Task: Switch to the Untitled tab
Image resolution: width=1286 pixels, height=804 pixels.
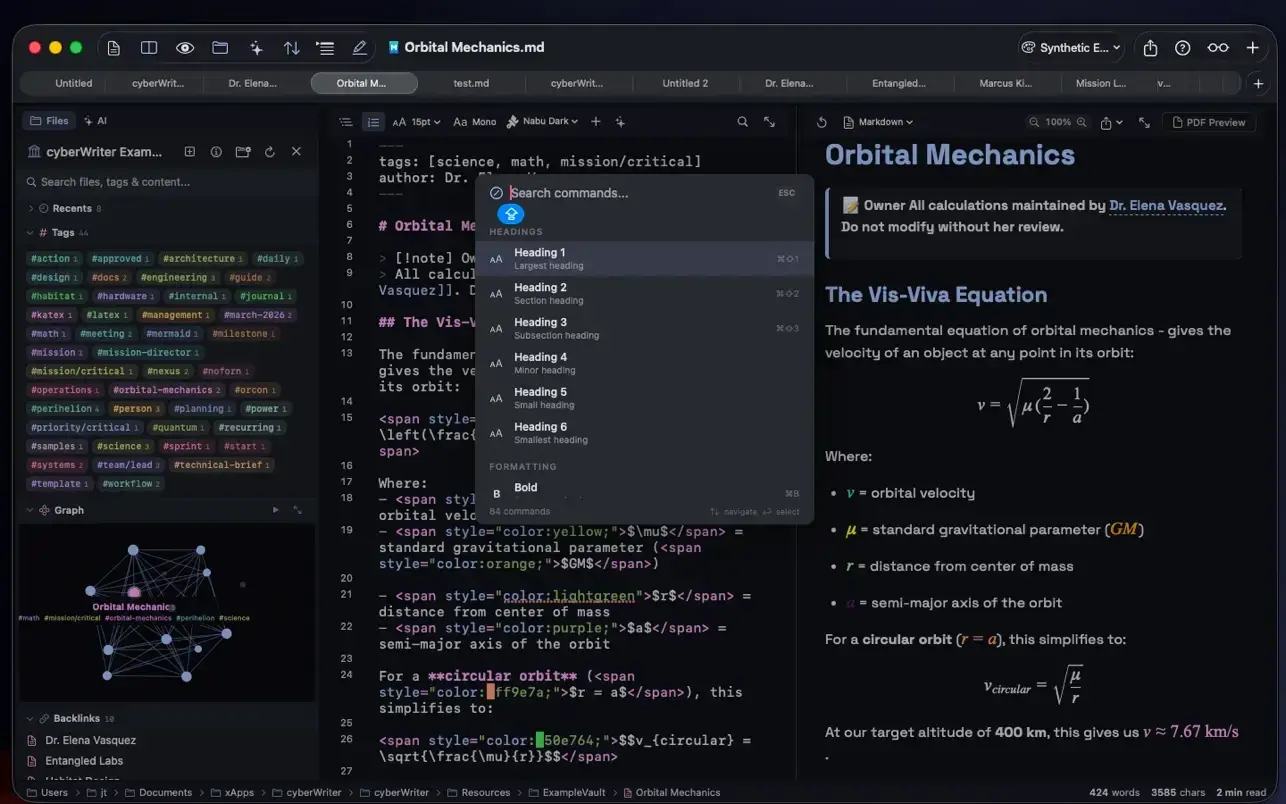Action: pos(74,84)
